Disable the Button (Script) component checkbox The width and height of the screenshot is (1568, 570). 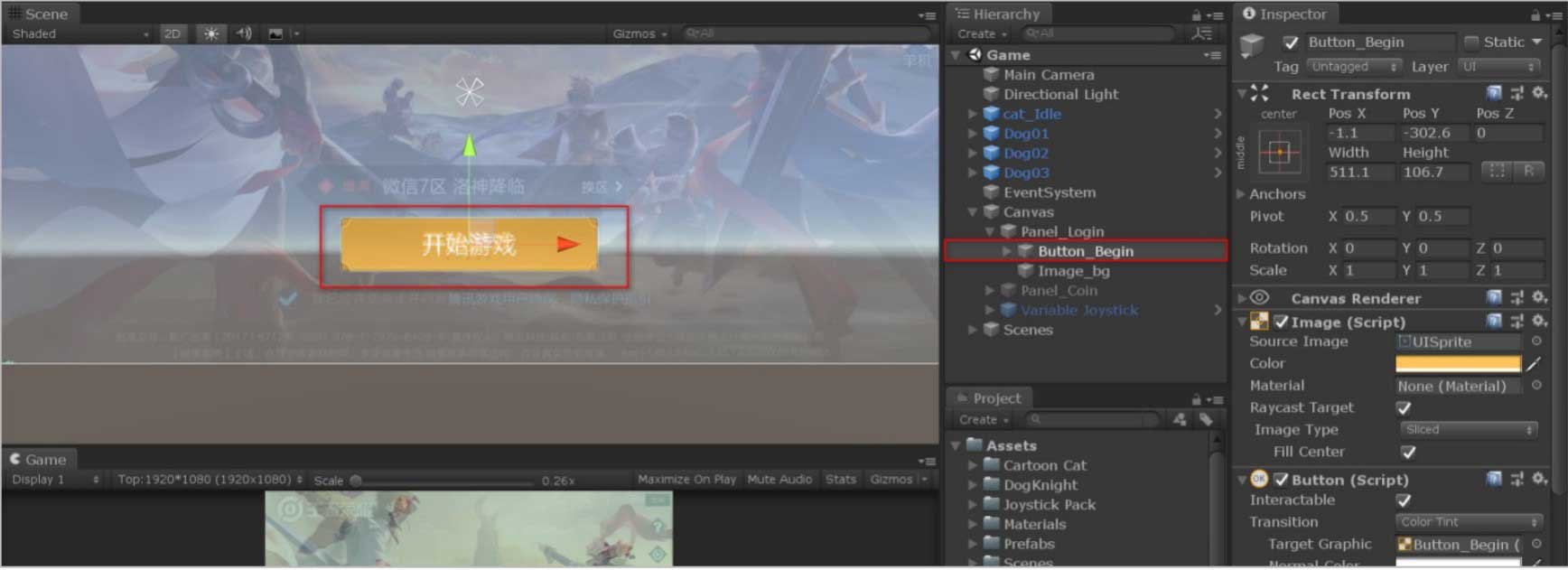point(1281,480)
